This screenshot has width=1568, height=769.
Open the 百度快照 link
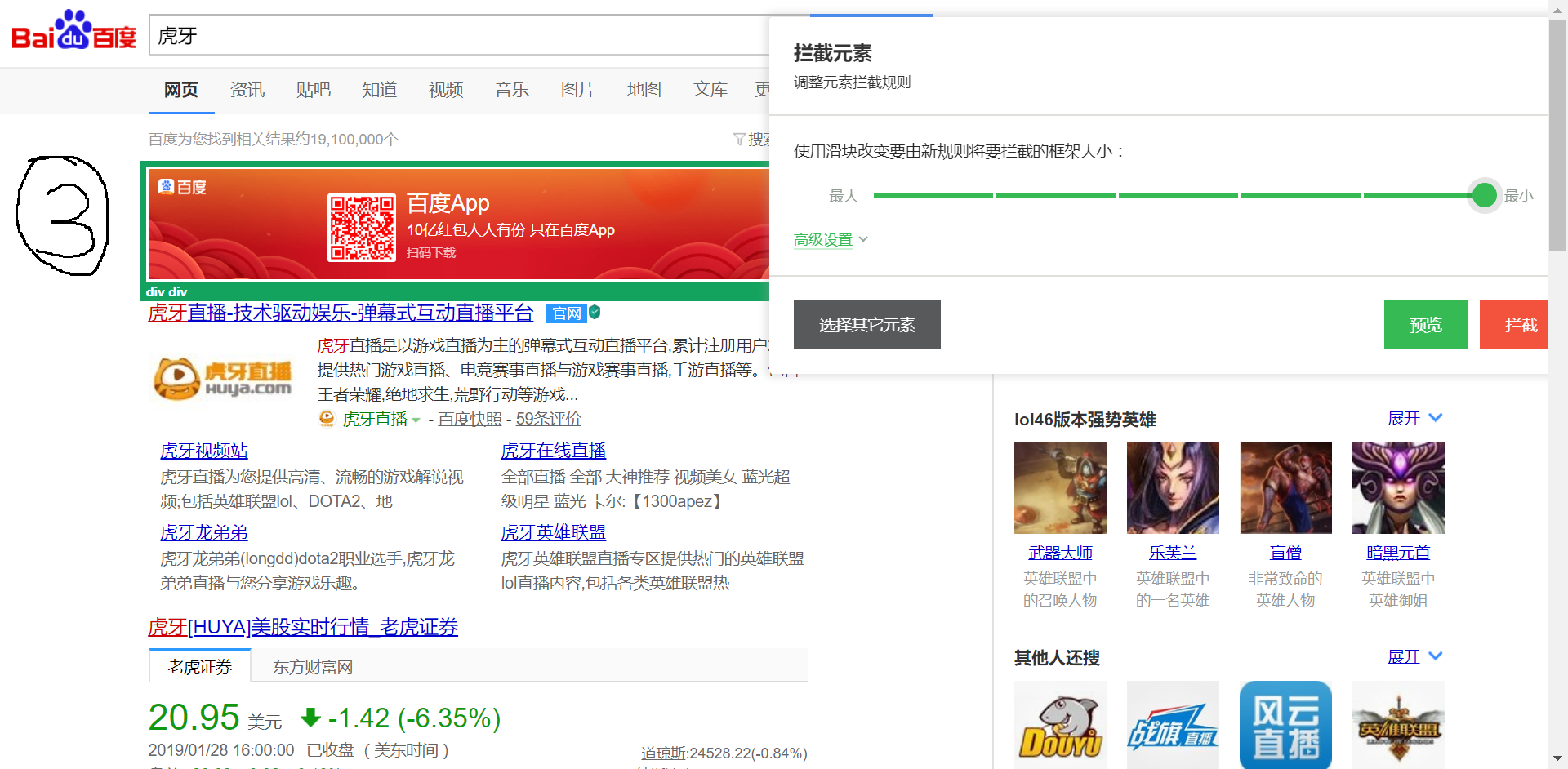470,419
